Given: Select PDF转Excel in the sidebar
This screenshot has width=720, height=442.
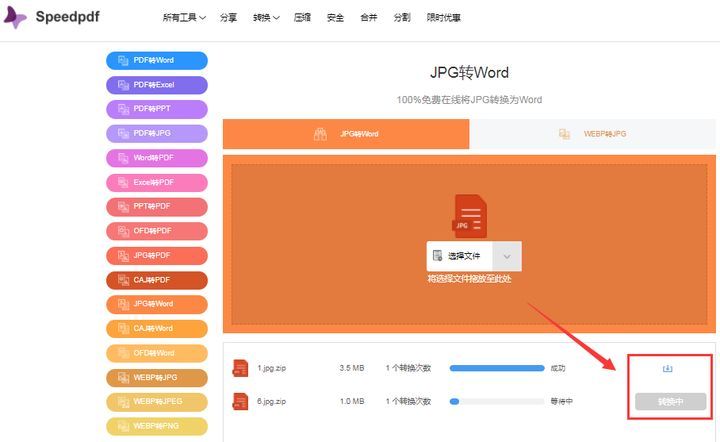Looking at the screenshot, I should click(157, 85).
